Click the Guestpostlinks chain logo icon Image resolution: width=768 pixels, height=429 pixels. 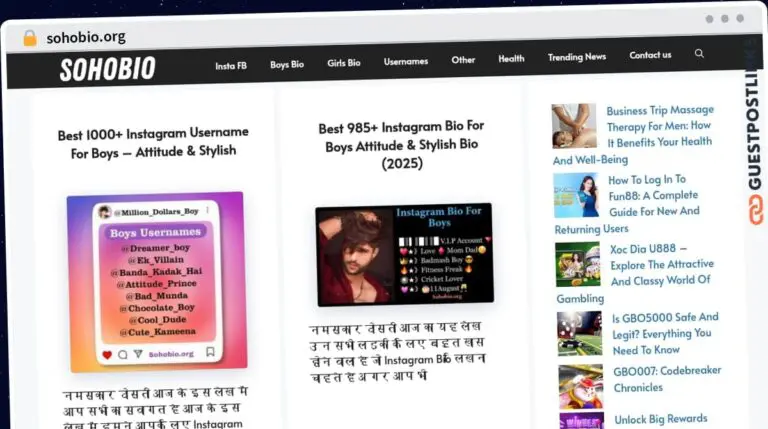point(755,209)
